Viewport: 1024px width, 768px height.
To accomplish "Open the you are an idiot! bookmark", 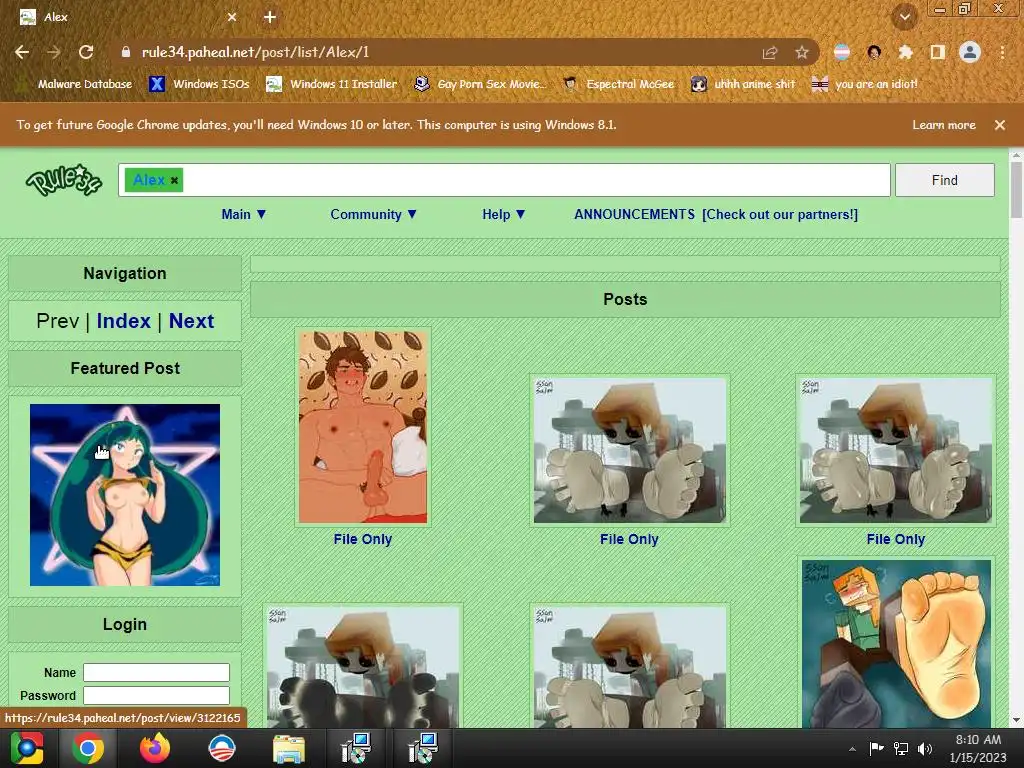I will [865, 84].
